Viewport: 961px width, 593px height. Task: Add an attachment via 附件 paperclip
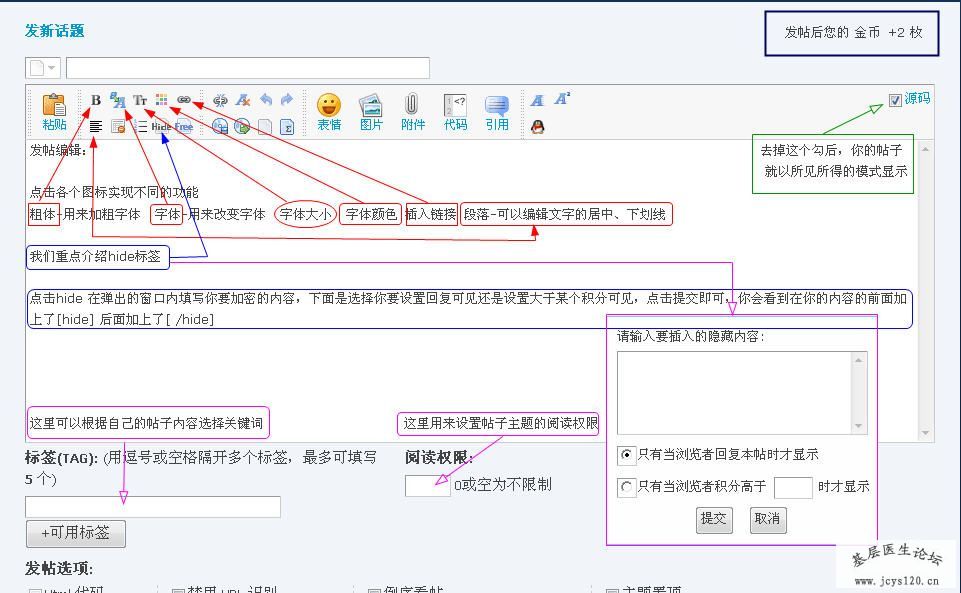tap(412, 111)
